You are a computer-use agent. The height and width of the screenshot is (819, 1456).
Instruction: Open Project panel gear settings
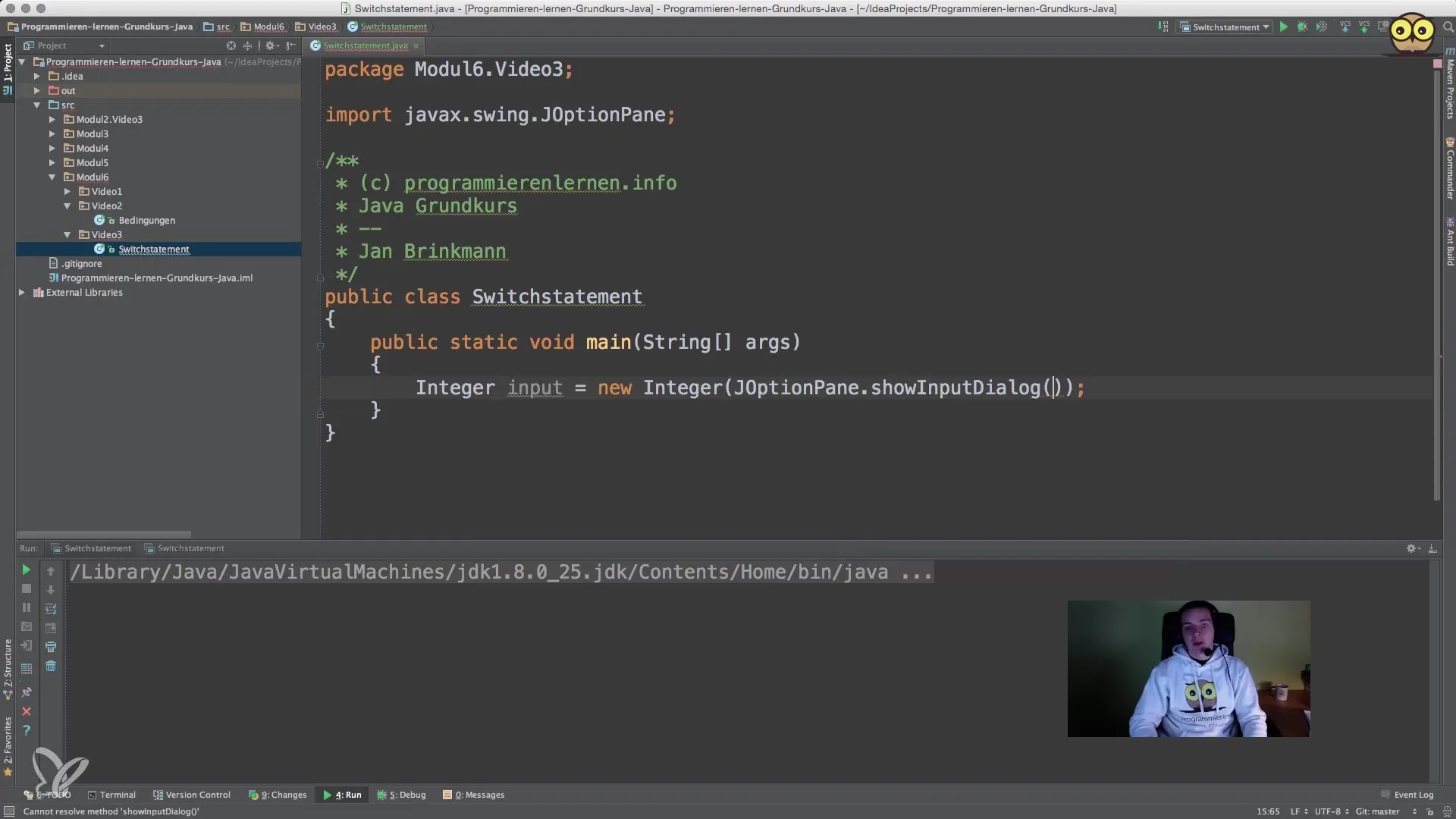coord(270,45)
